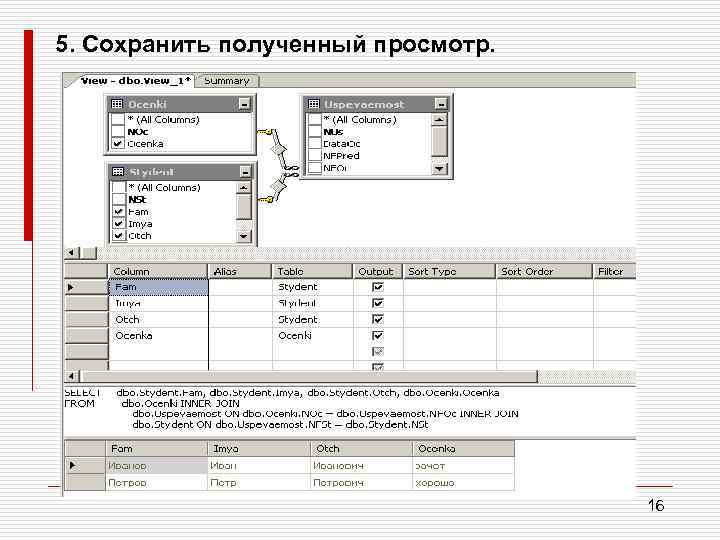This screenshot has width=720, height=540.
Task: Click the Column header in grid pane
Action: point(158,271)
